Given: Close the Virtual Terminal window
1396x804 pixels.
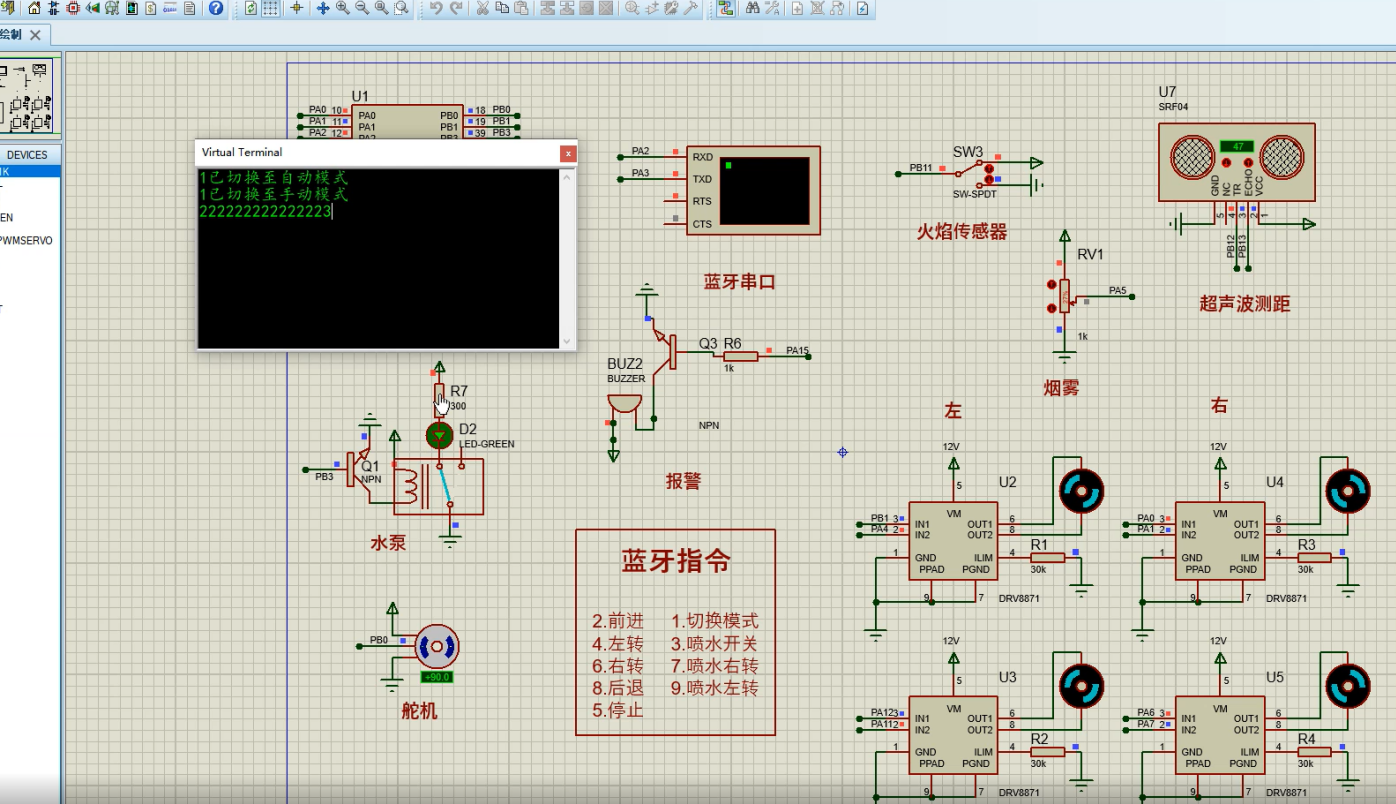Looking at the screenshot, I should (568, 153).
